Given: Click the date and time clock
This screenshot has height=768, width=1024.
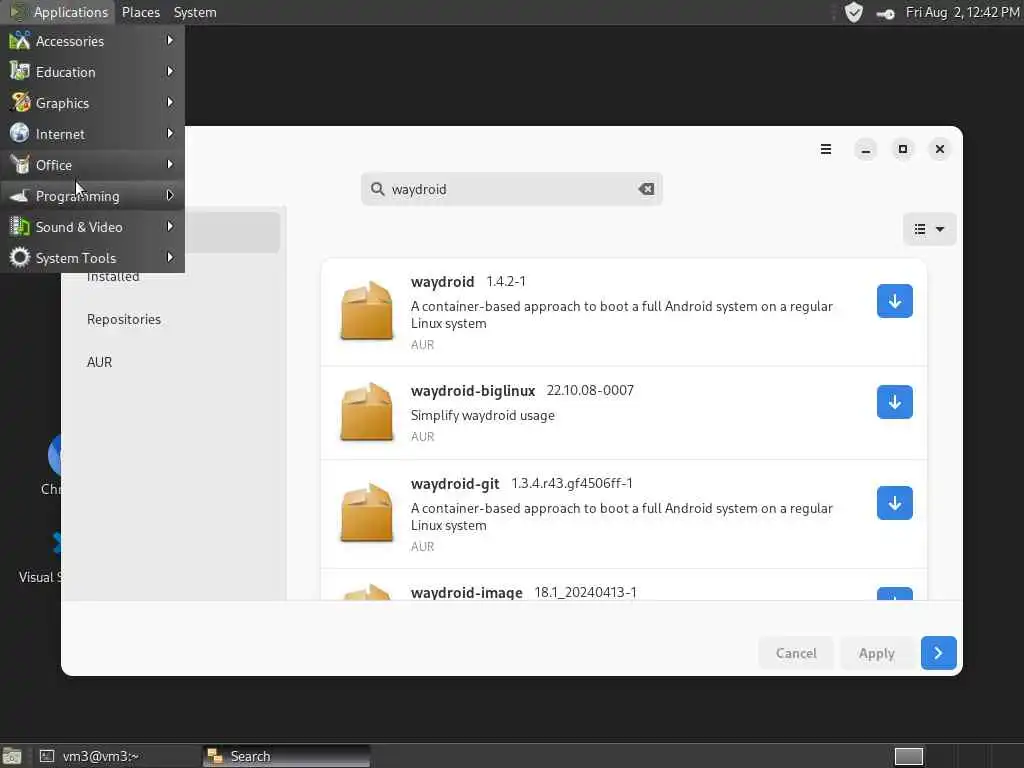Looking at the screenshot, I should 962,12.
